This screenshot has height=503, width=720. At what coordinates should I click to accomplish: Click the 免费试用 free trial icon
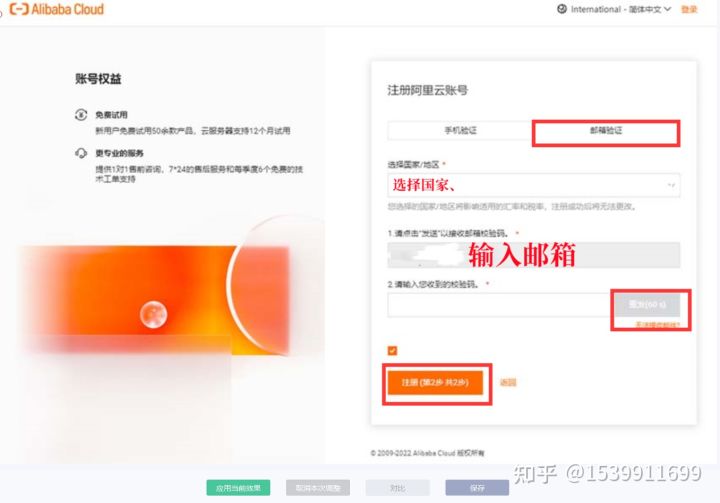81,114
